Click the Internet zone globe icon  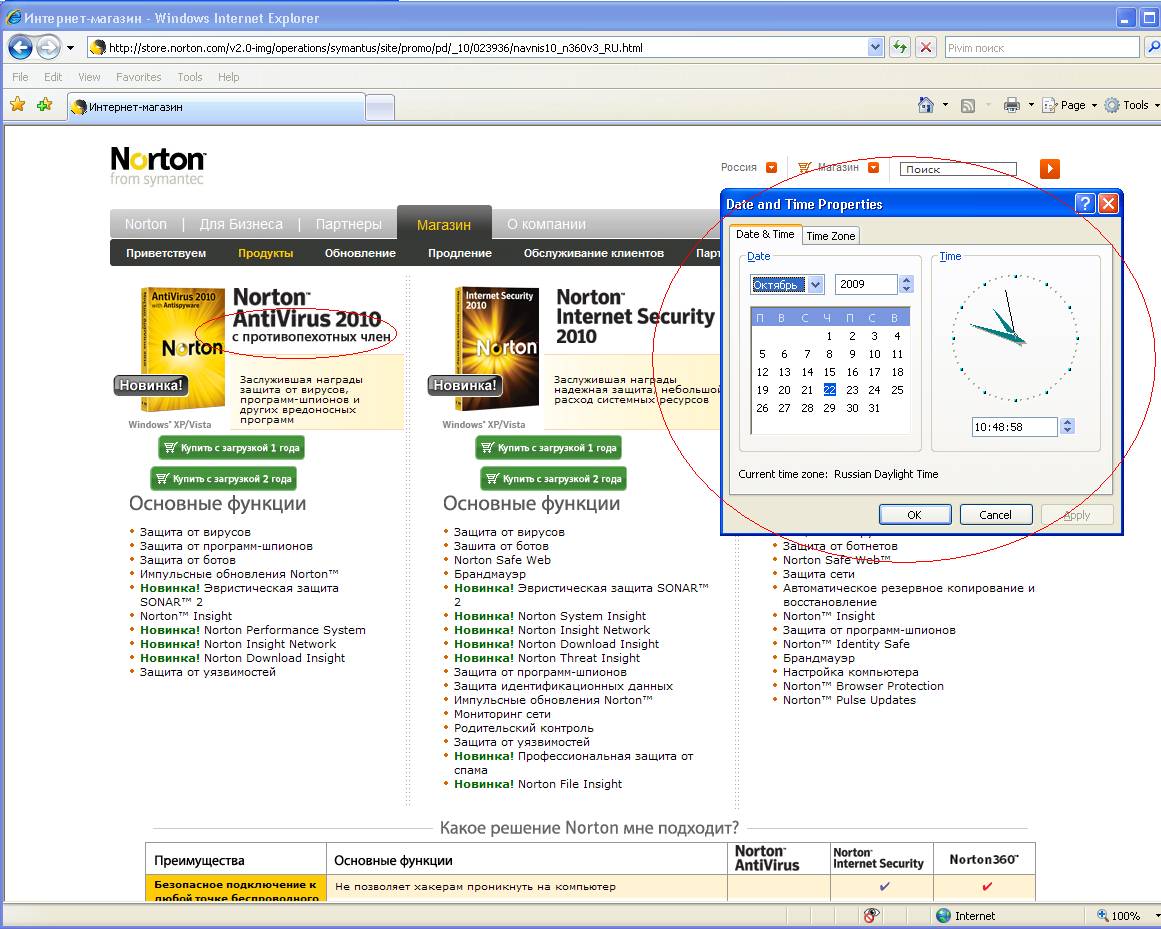[x=943, y=916]
